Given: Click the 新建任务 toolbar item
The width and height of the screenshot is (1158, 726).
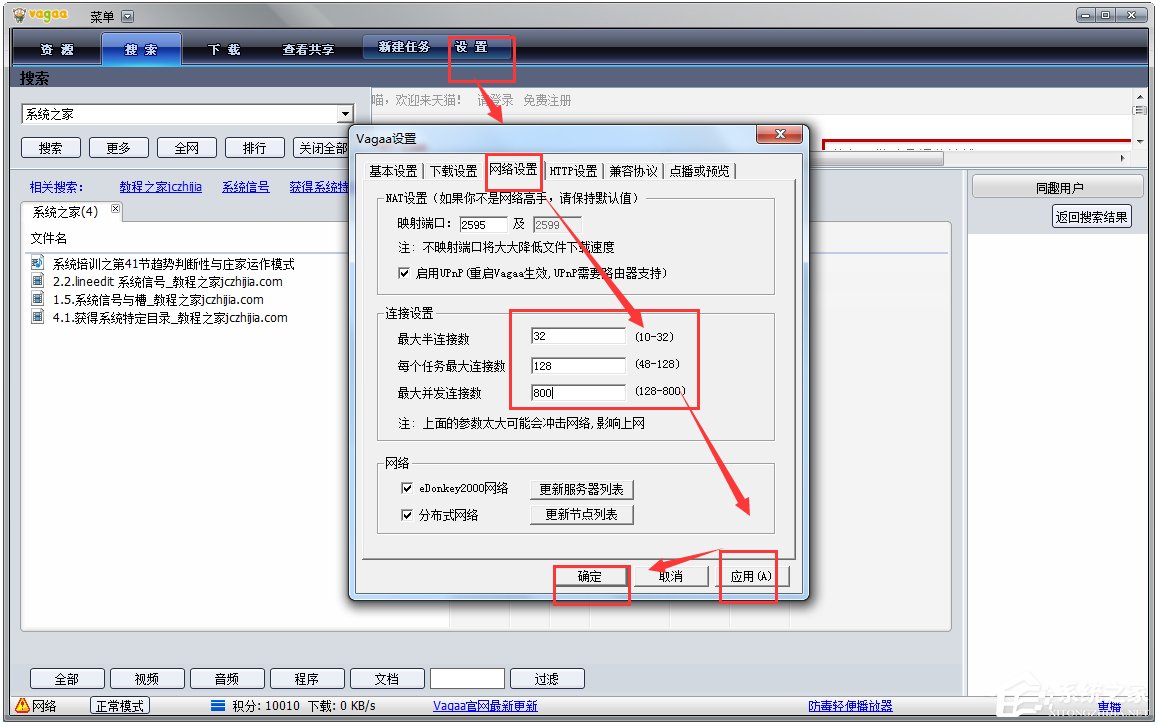Looking at the screenshot, I should coord(403,47).
